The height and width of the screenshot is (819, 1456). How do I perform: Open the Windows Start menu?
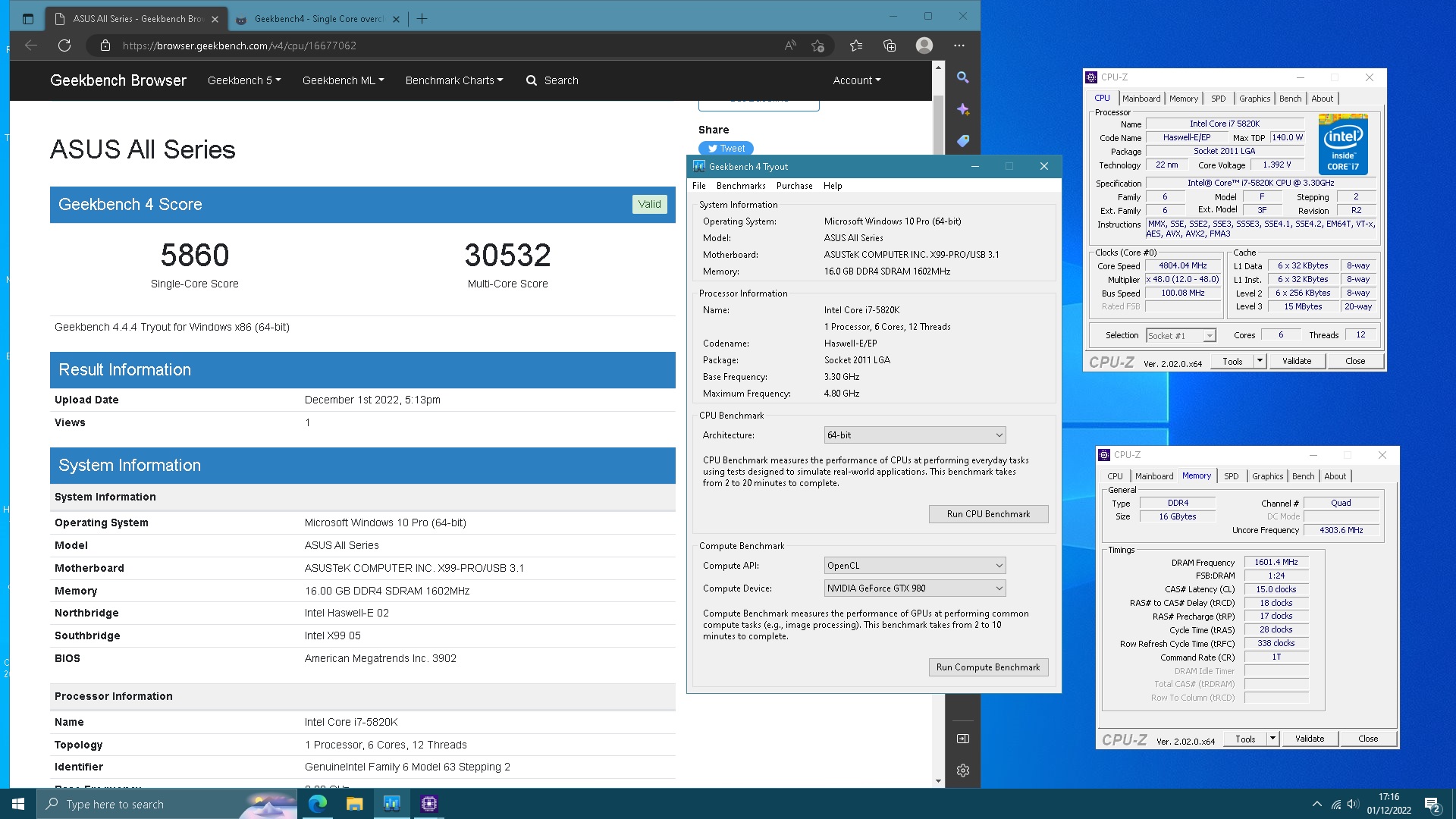point(18,804)
